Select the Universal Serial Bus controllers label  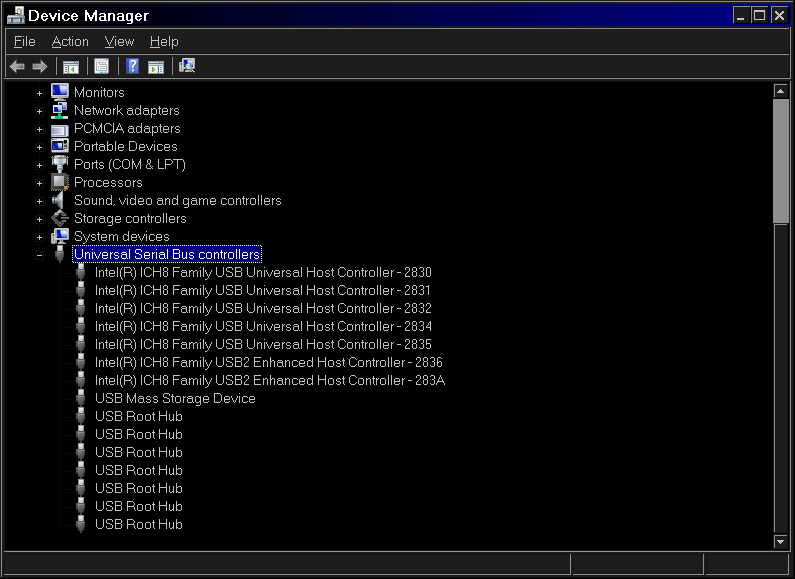tap(167, 254)
